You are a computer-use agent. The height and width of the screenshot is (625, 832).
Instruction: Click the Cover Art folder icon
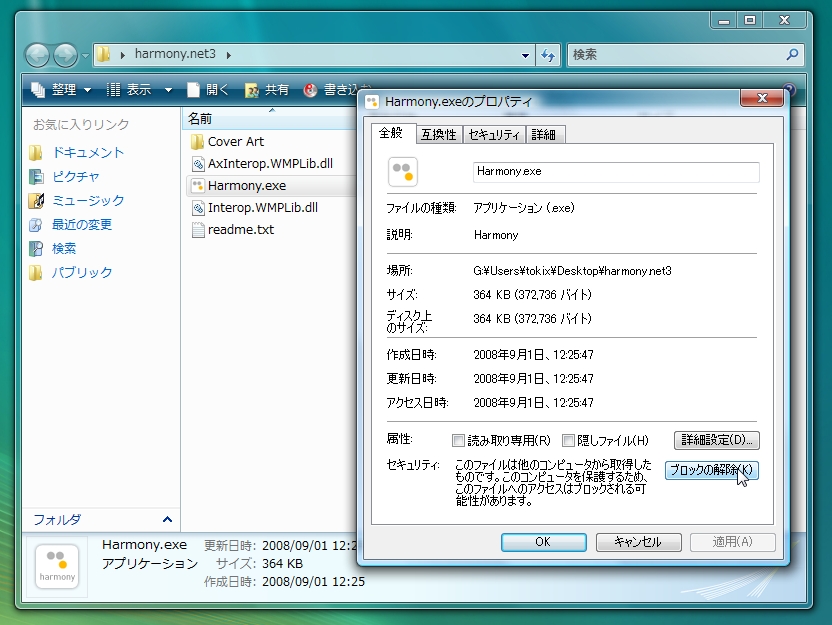pyautogui.click(x=197, y=142)
